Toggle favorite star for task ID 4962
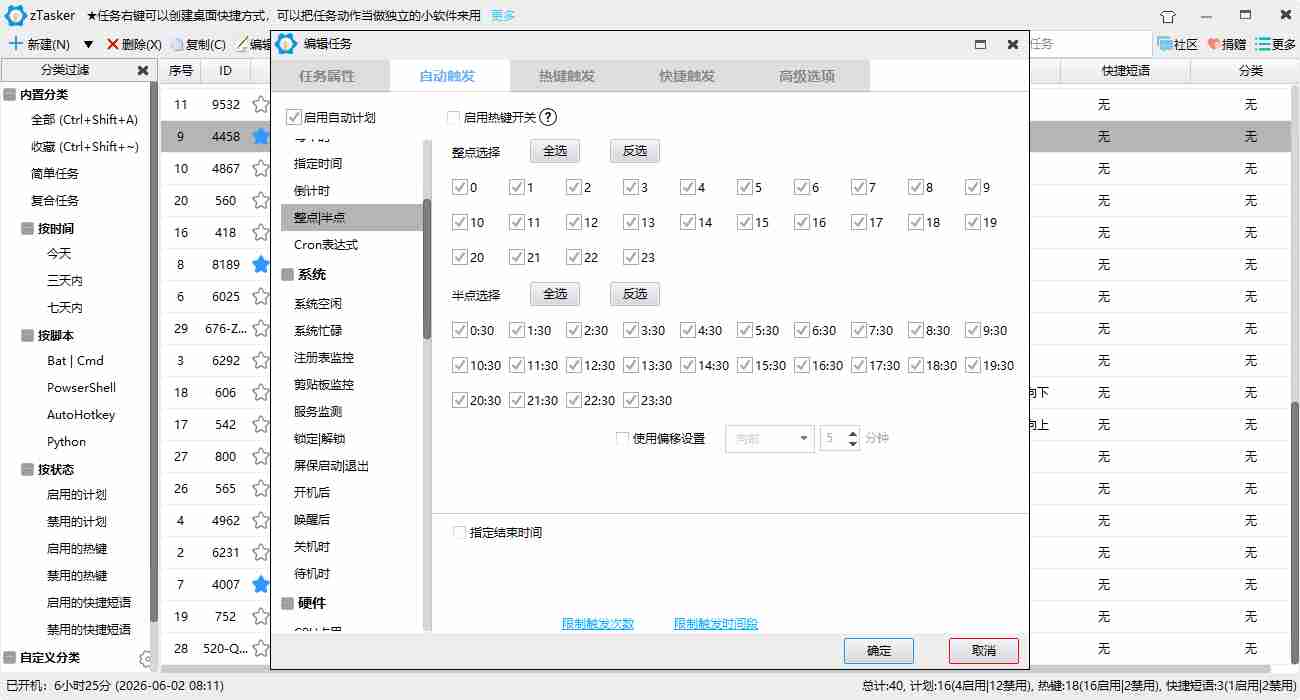Viewport: 1300px width, 700px height. 261,520
